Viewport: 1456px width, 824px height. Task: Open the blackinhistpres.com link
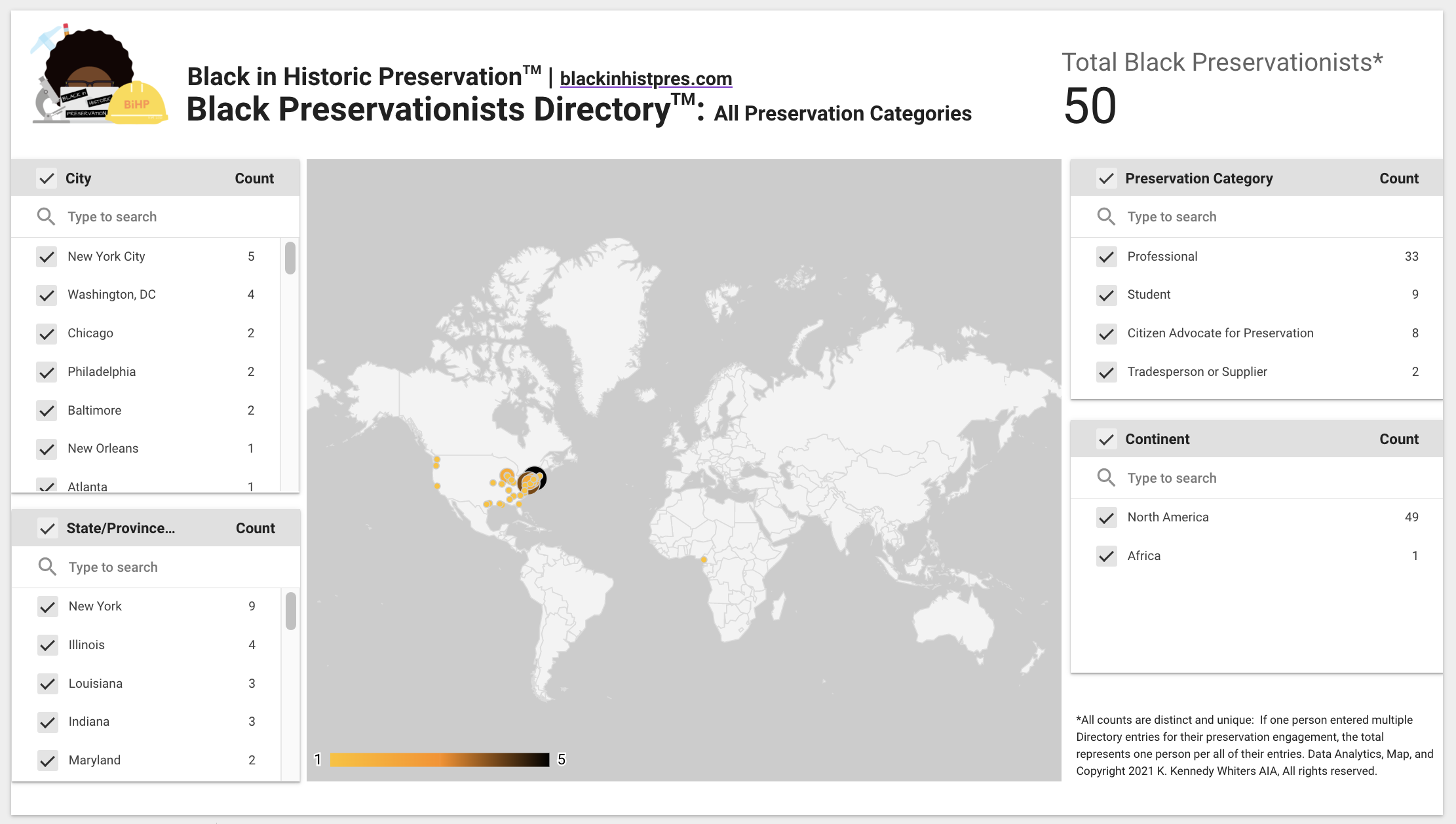[x=645, y=79]
